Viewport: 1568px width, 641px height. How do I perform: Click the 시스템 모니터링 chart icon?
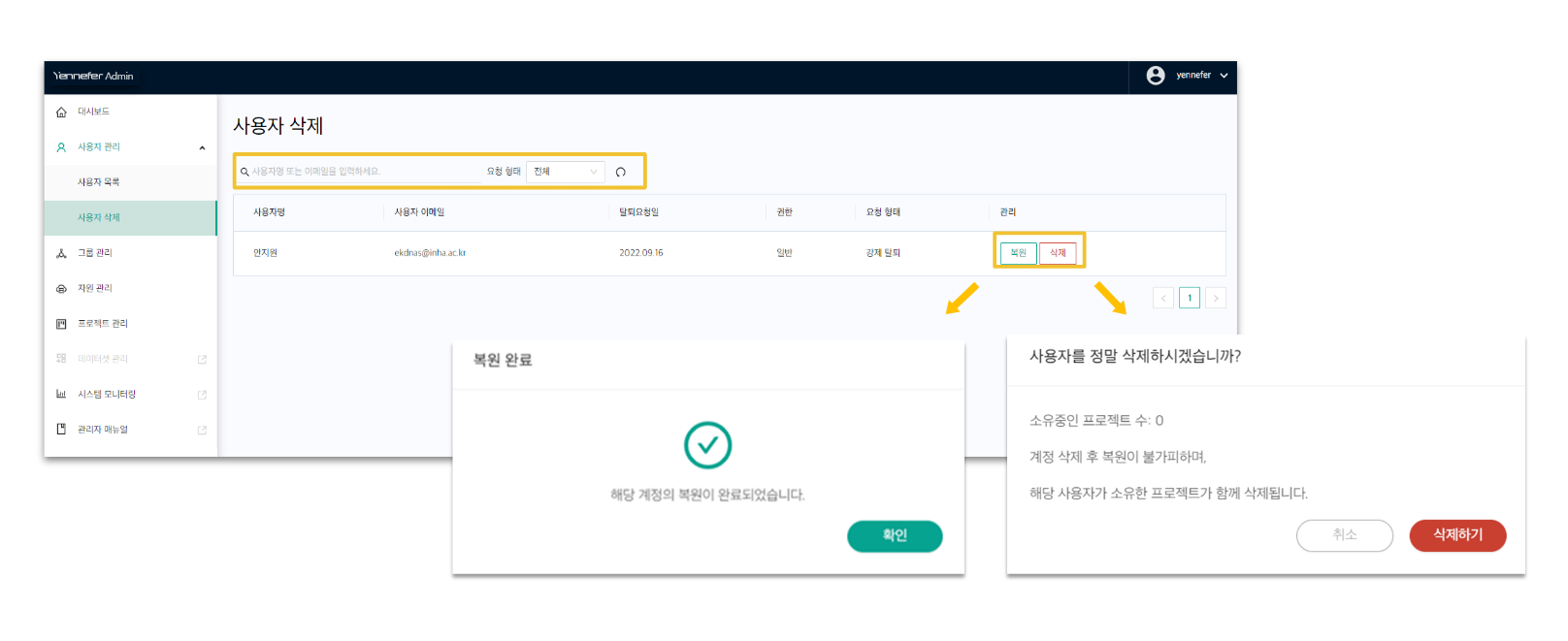[x=61, y=395]
